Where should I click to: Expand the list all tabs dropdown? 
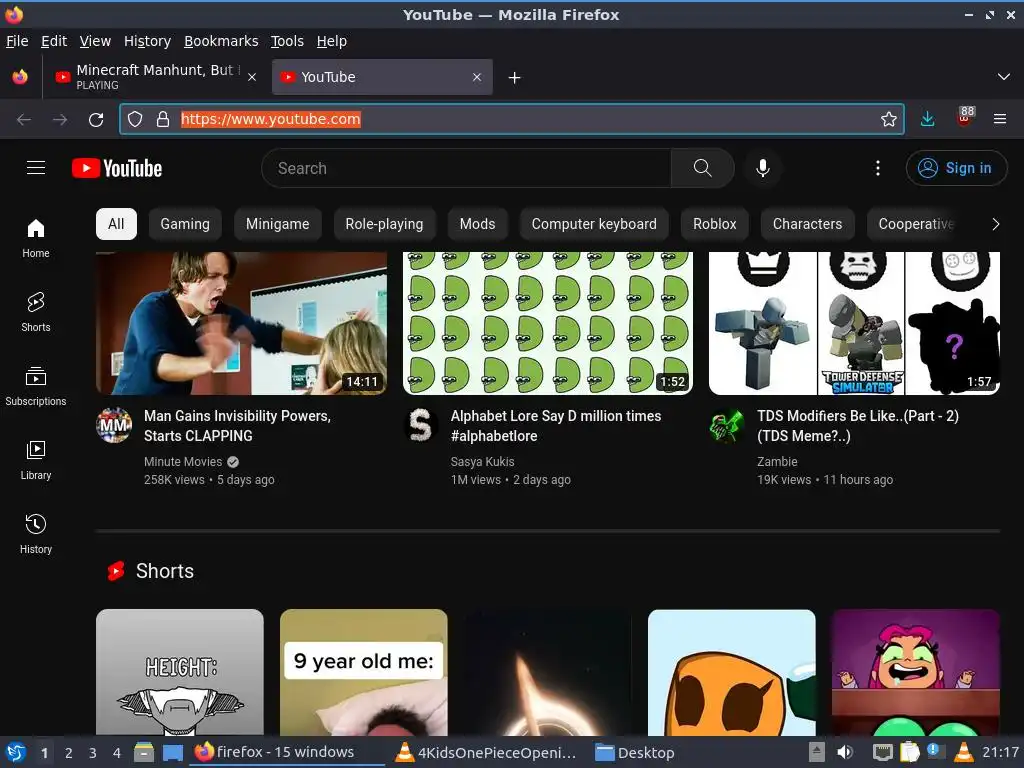[x=1004, y=77]
